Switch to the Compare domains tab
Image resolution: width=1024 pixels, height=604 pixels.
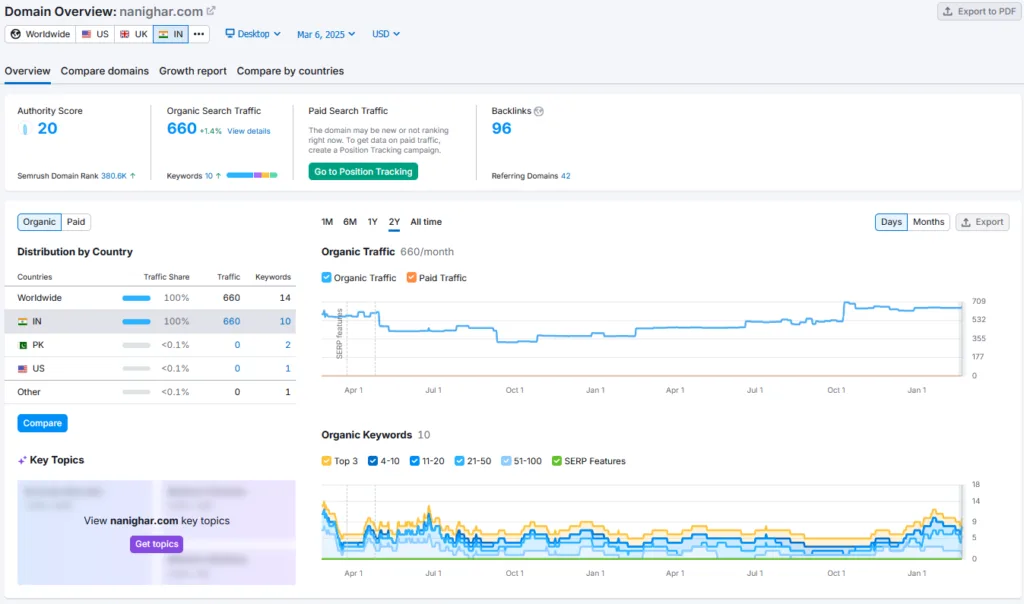coord(104,71)
